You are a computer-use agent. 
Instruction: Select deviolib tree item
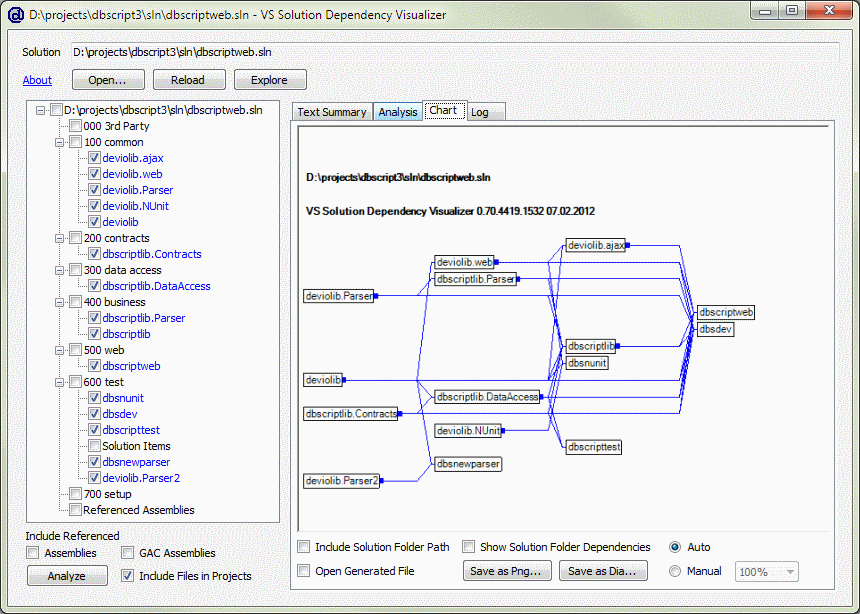click(x=120, y=222)
